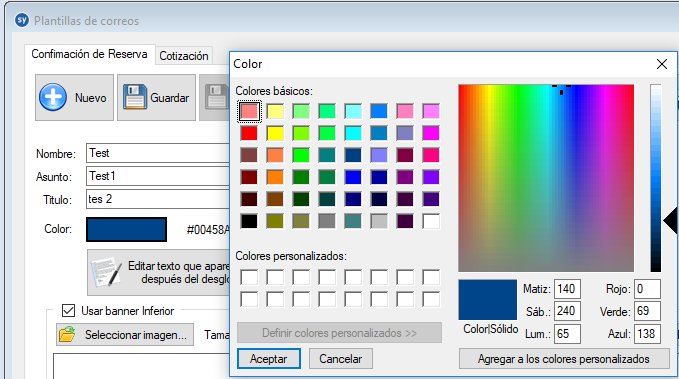Click the Plantillas de correos window icon

tap(22, 20)
